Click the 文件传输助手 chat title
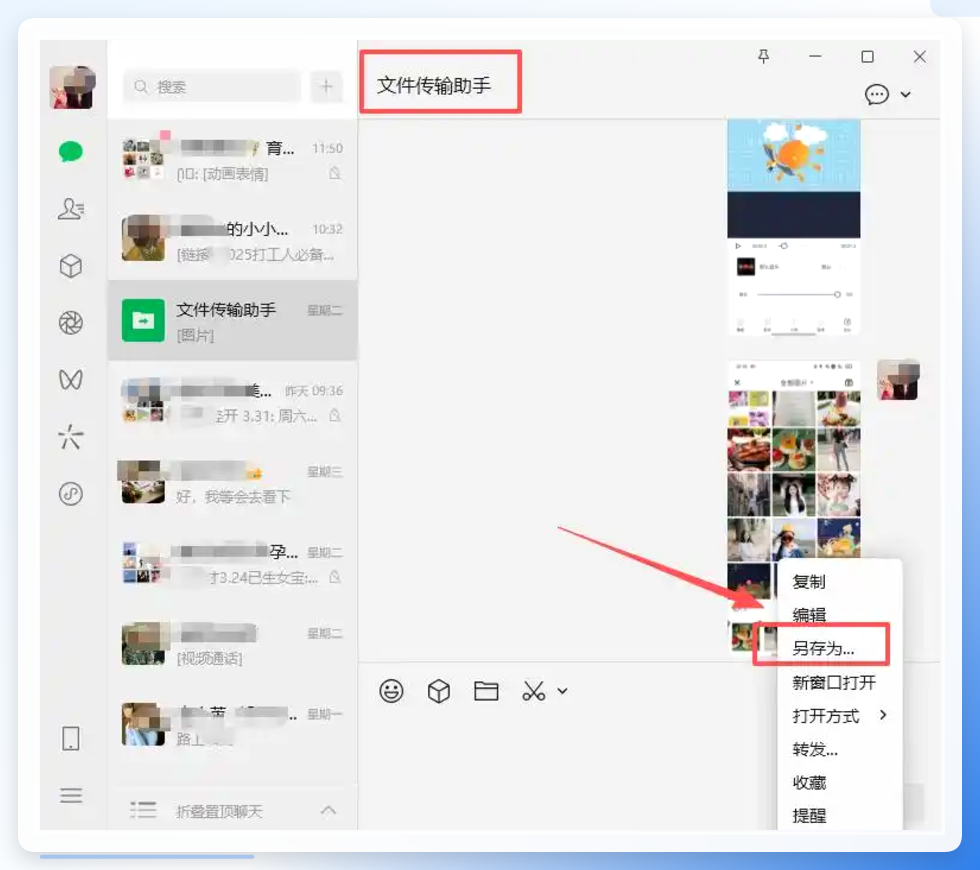 (x=434, y=85)
